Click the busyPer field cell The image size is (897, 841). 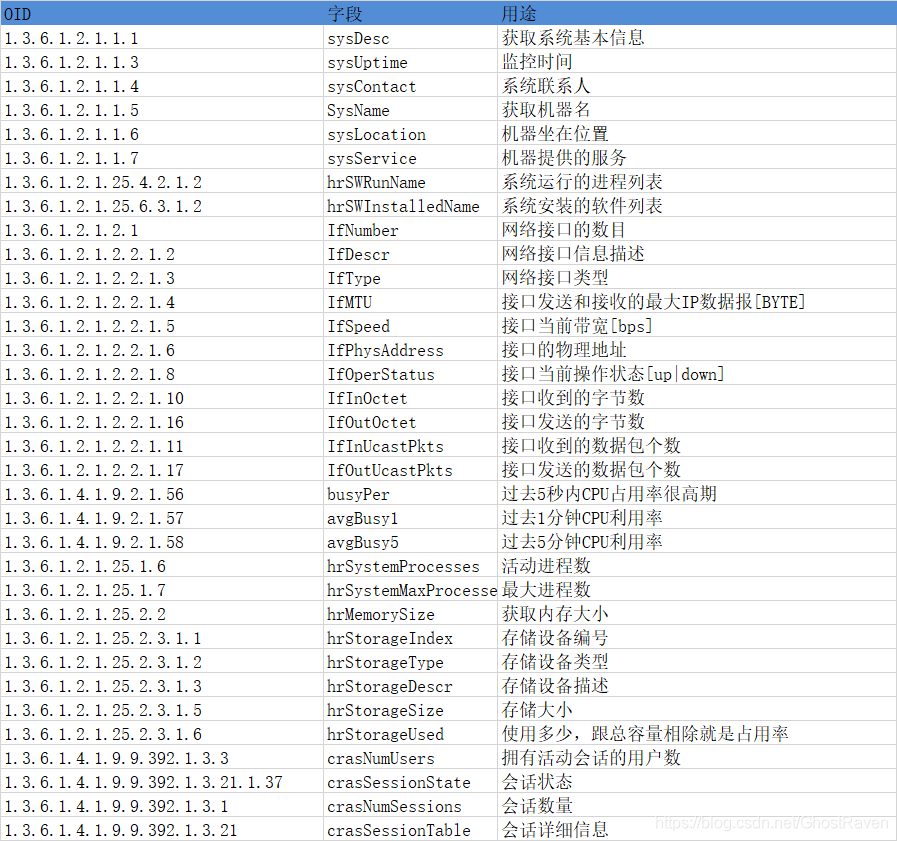coord(355,494)
